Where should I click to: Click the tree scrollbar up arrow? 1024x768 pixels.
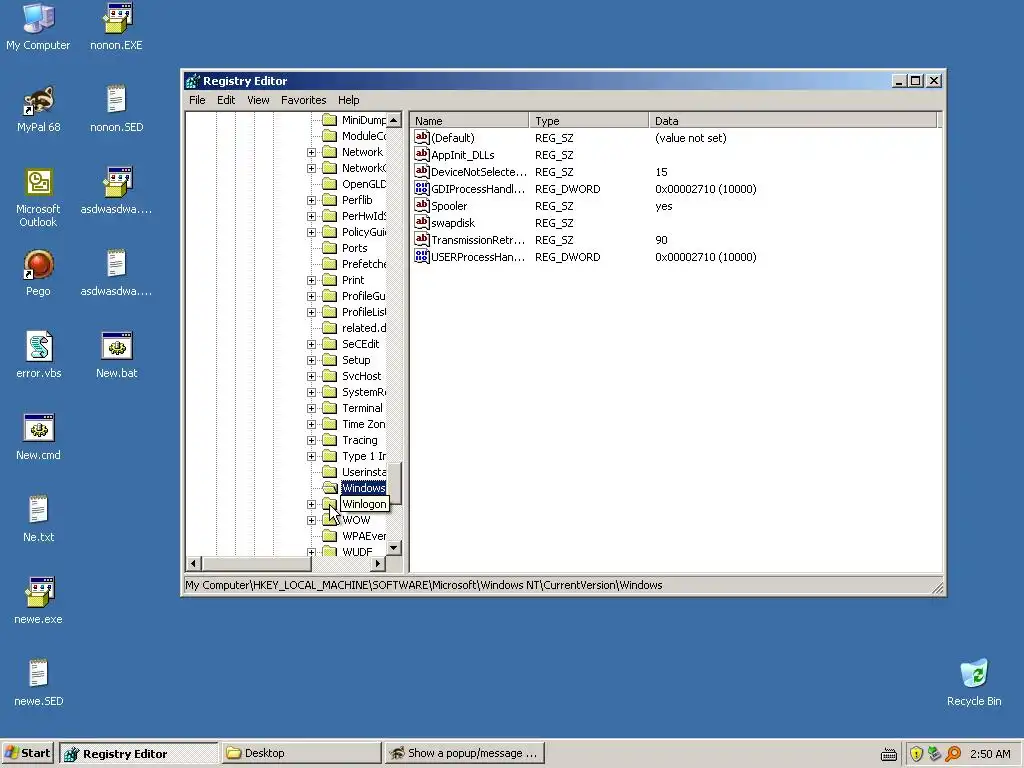pyautogui.click(x=394, y=120)
